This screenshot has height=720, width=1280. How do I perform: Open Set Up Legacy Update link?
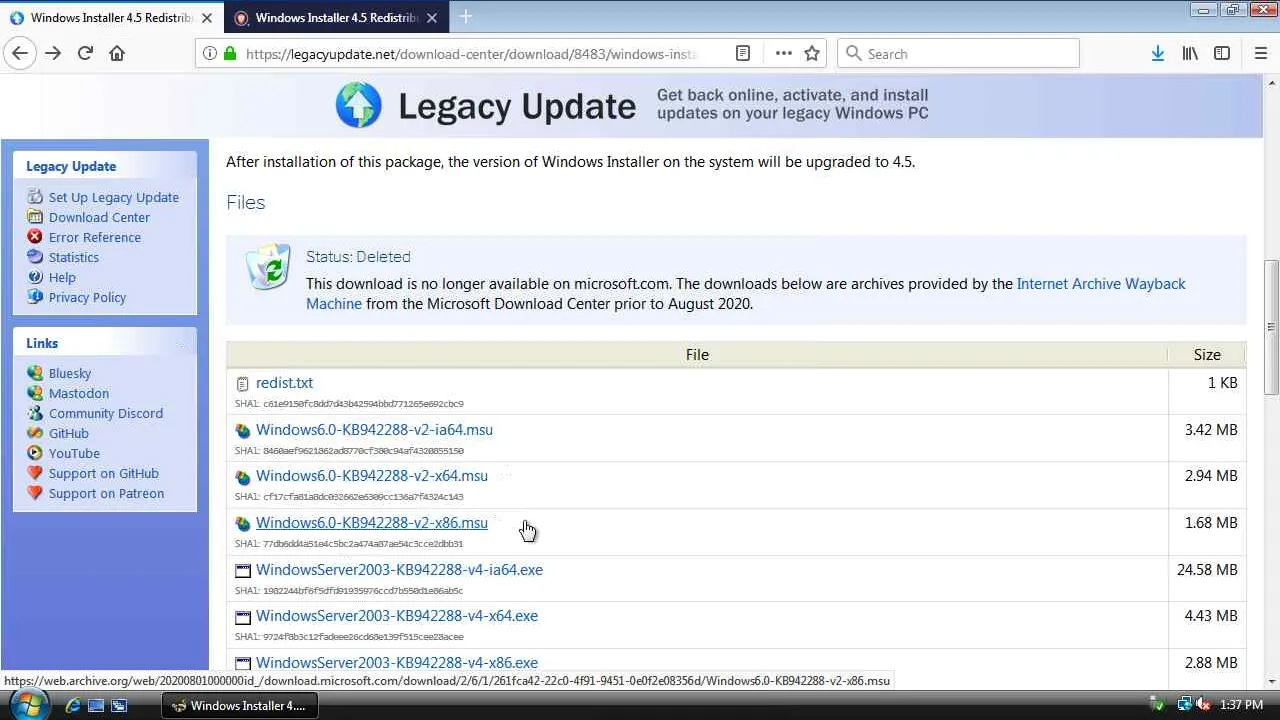coord(114,197)
